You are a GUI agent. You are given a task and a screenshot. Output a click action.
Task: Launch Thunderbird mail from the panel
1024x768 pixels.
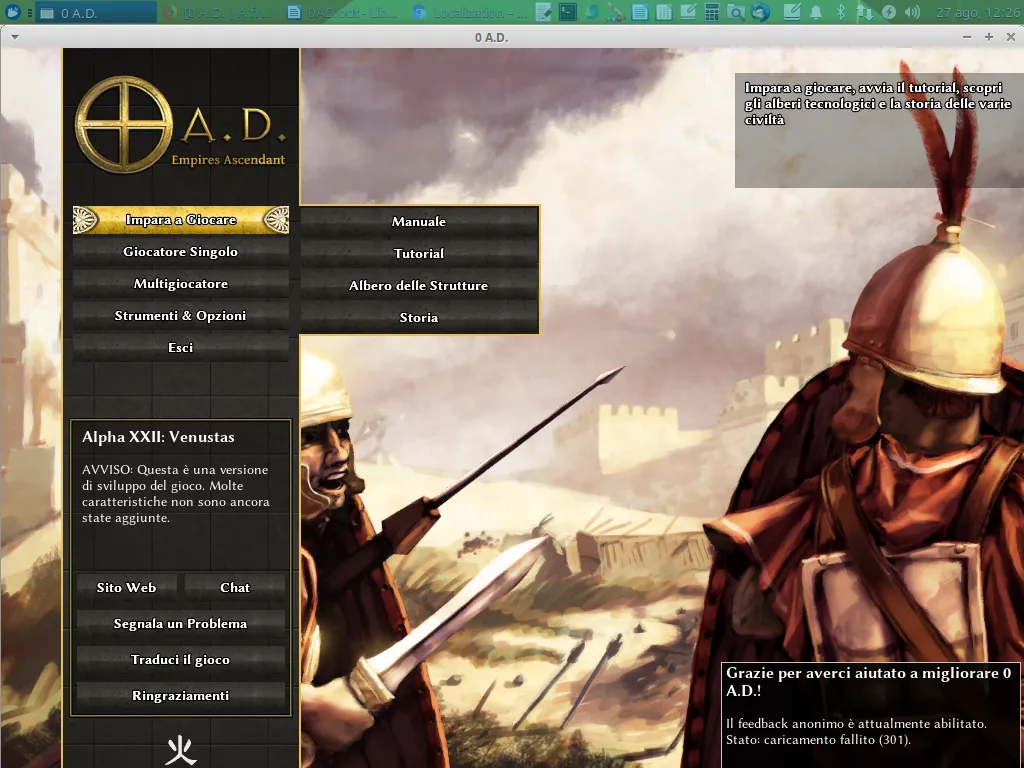760,12
